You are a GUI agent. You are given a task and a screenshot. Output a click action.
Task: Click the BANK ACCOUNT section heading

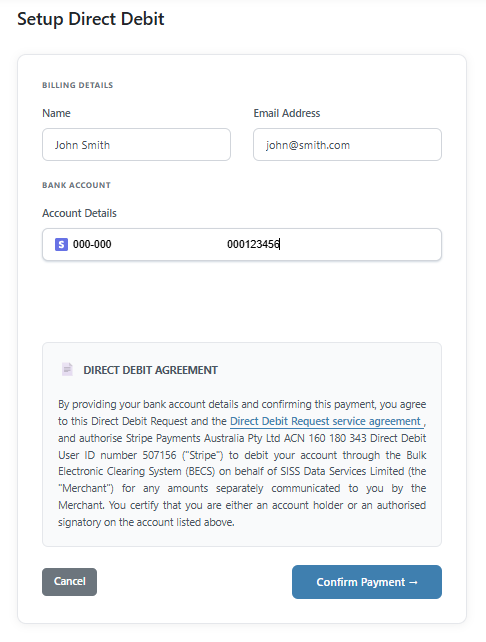point(76,185)
